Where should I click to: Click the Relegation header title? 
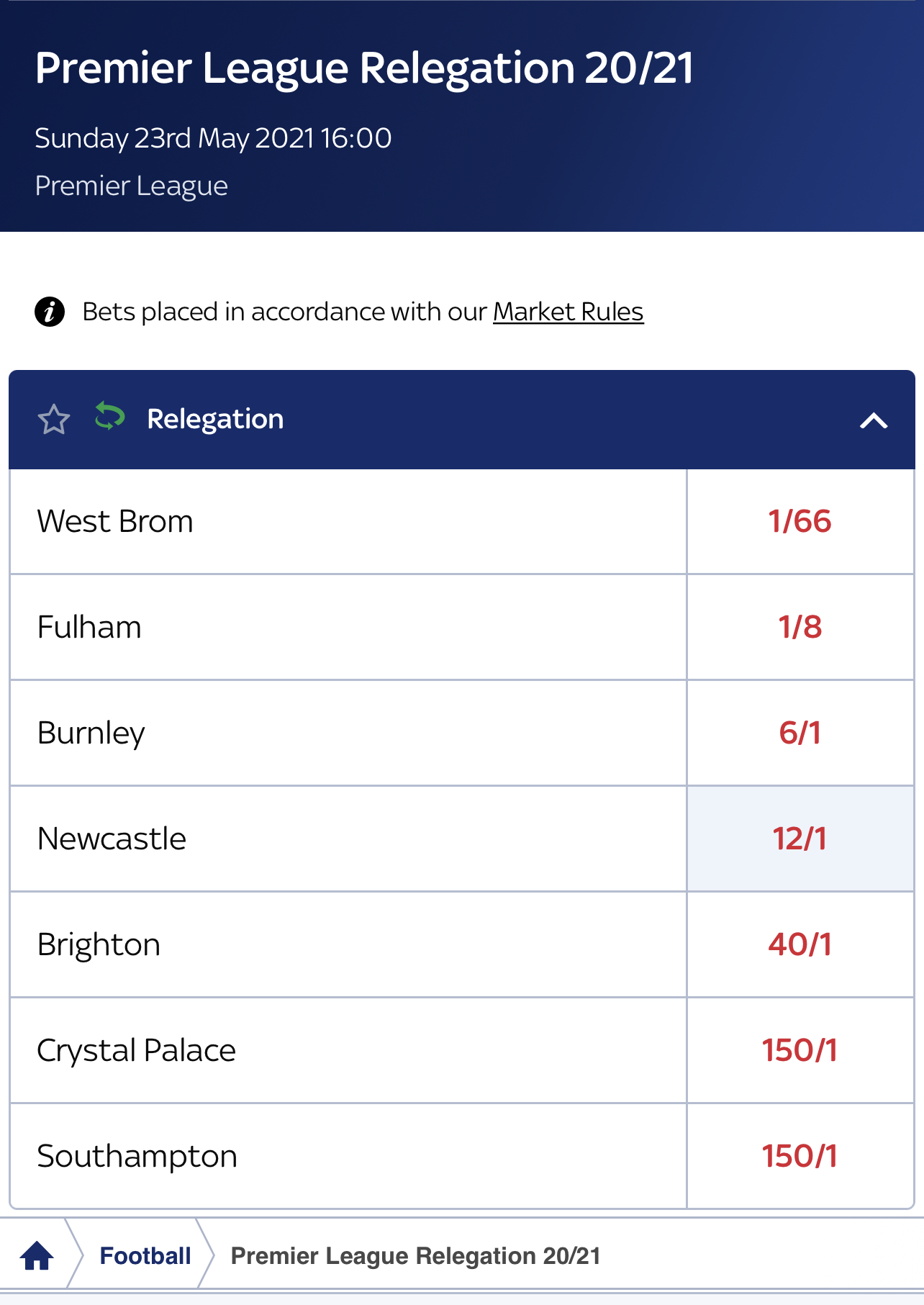click(215, 419)
